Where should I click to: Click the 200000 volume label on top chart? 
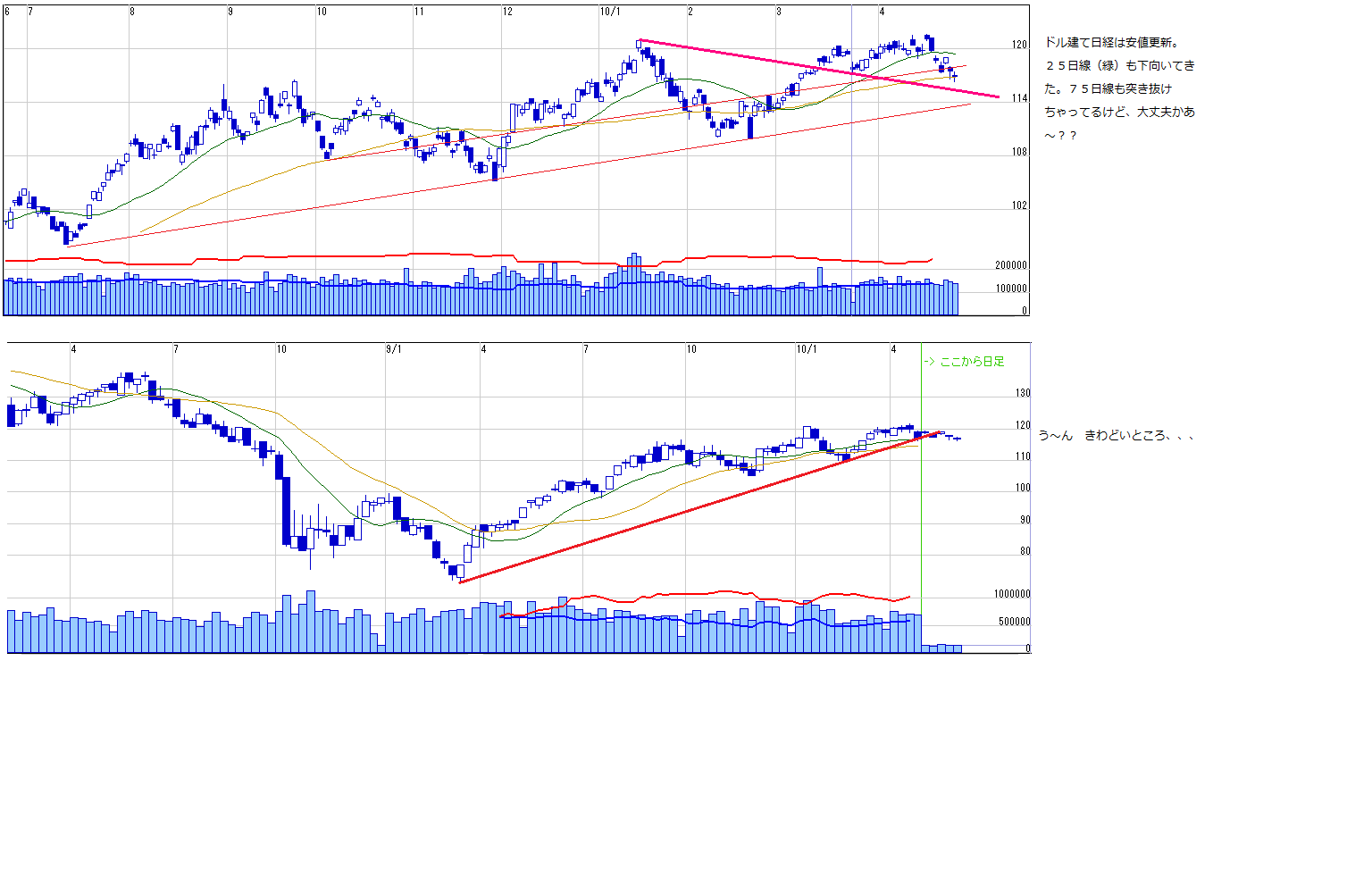[1011, 265]
